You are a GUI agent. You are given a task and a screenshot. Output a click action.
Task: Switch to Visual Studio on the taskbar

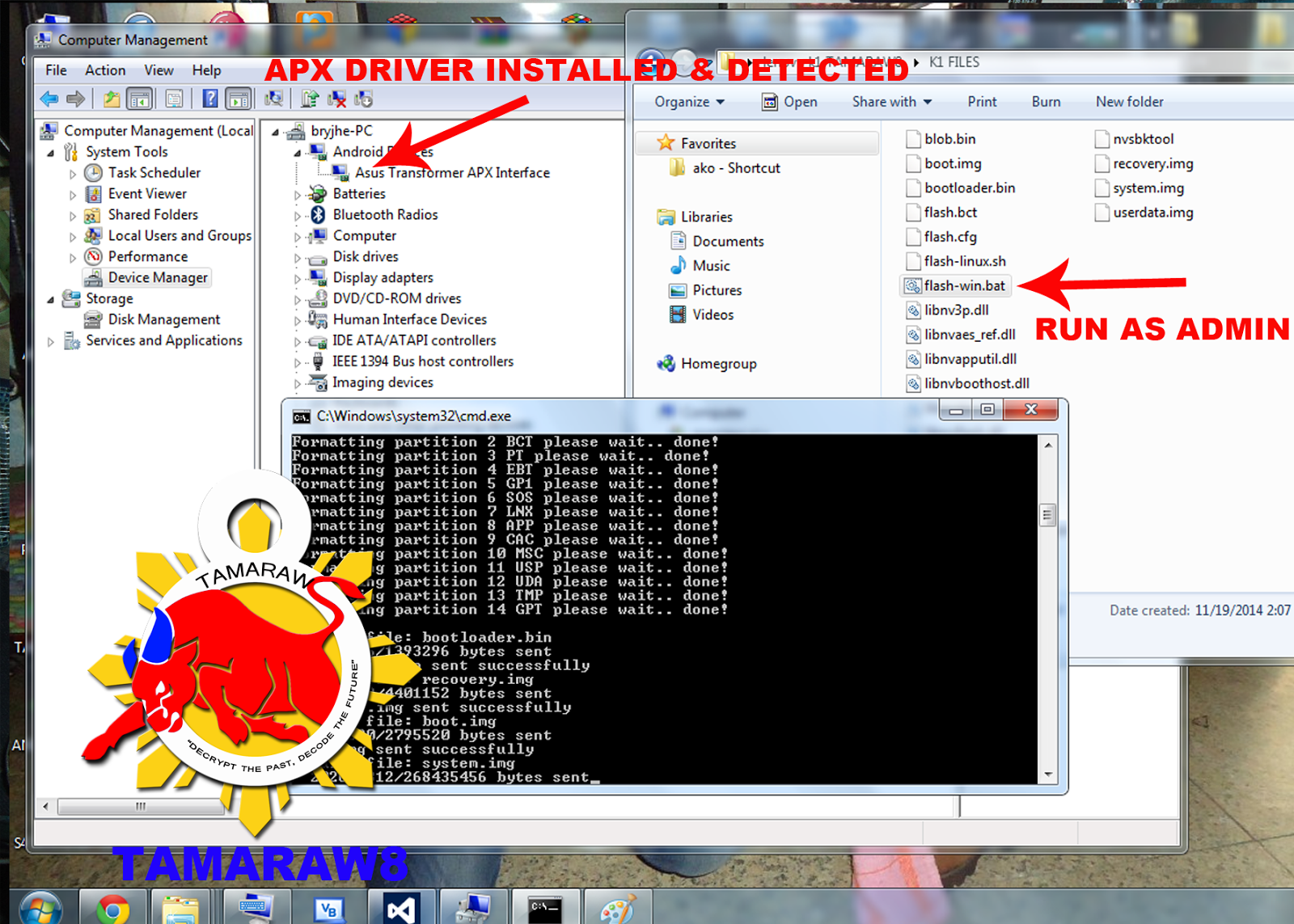click(x=400, y=909)
